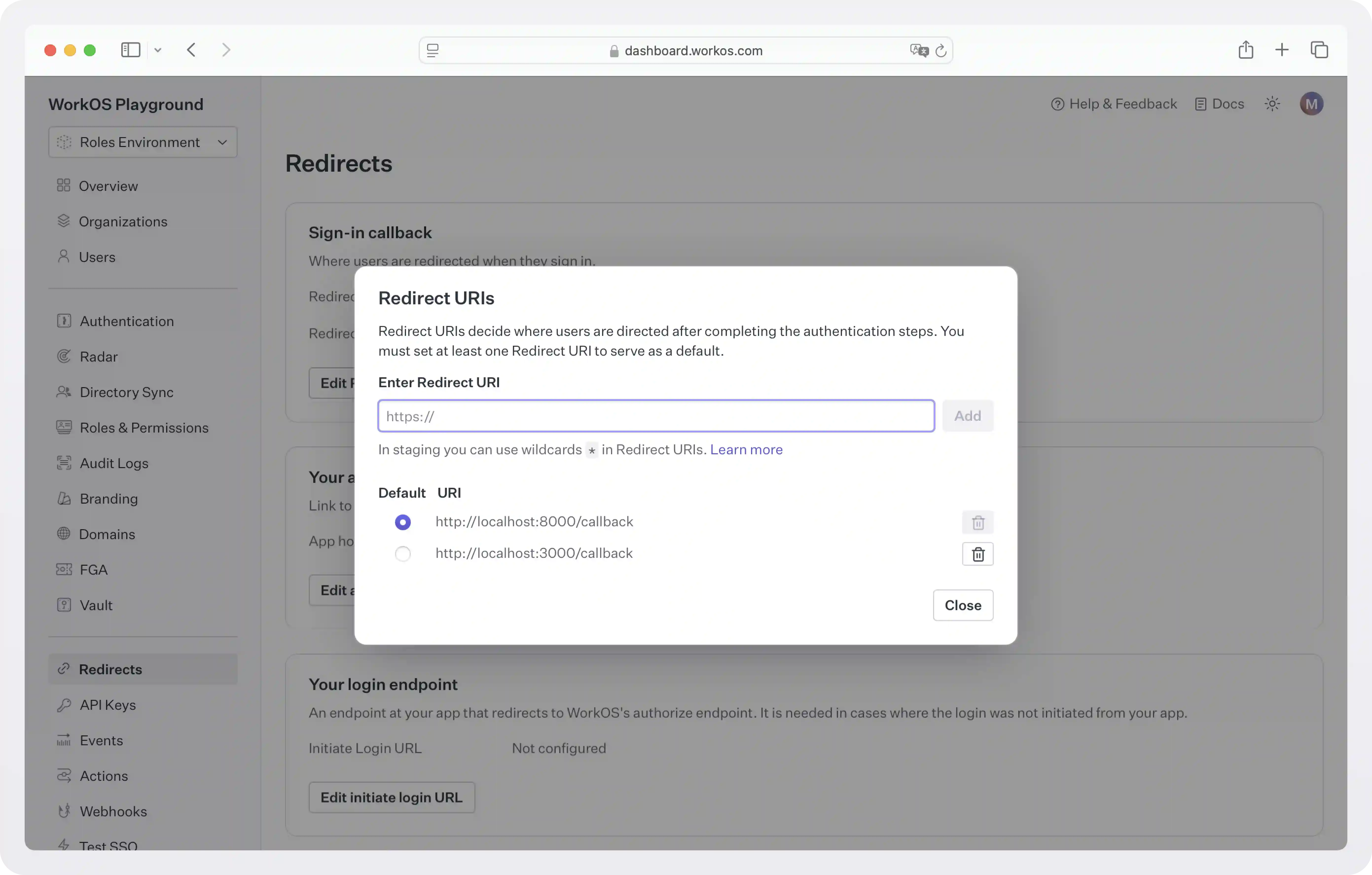1372x875 pixels.
Task: Toggle the light/dark theme sun icon
Action: tap(1272, 104)
